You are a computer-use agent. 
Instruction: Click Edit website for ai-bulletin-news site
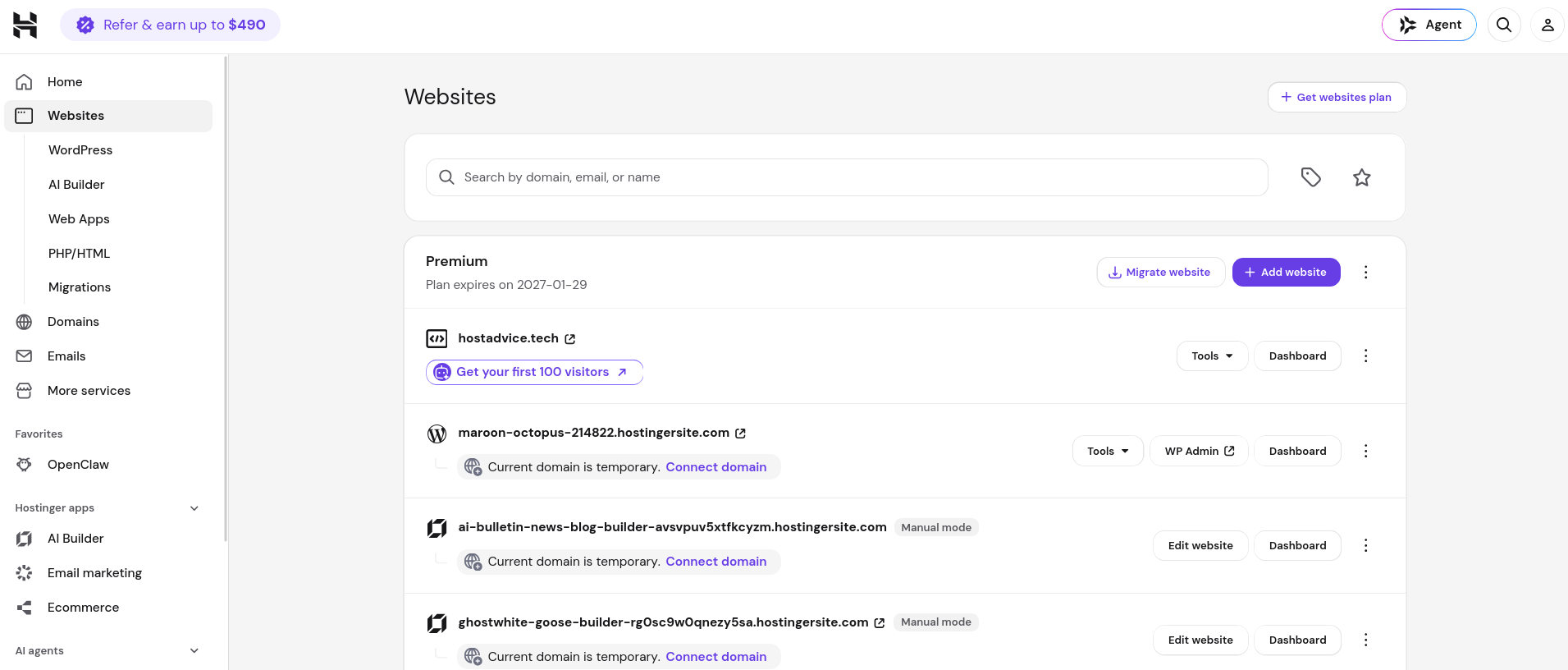(1200, 545)
